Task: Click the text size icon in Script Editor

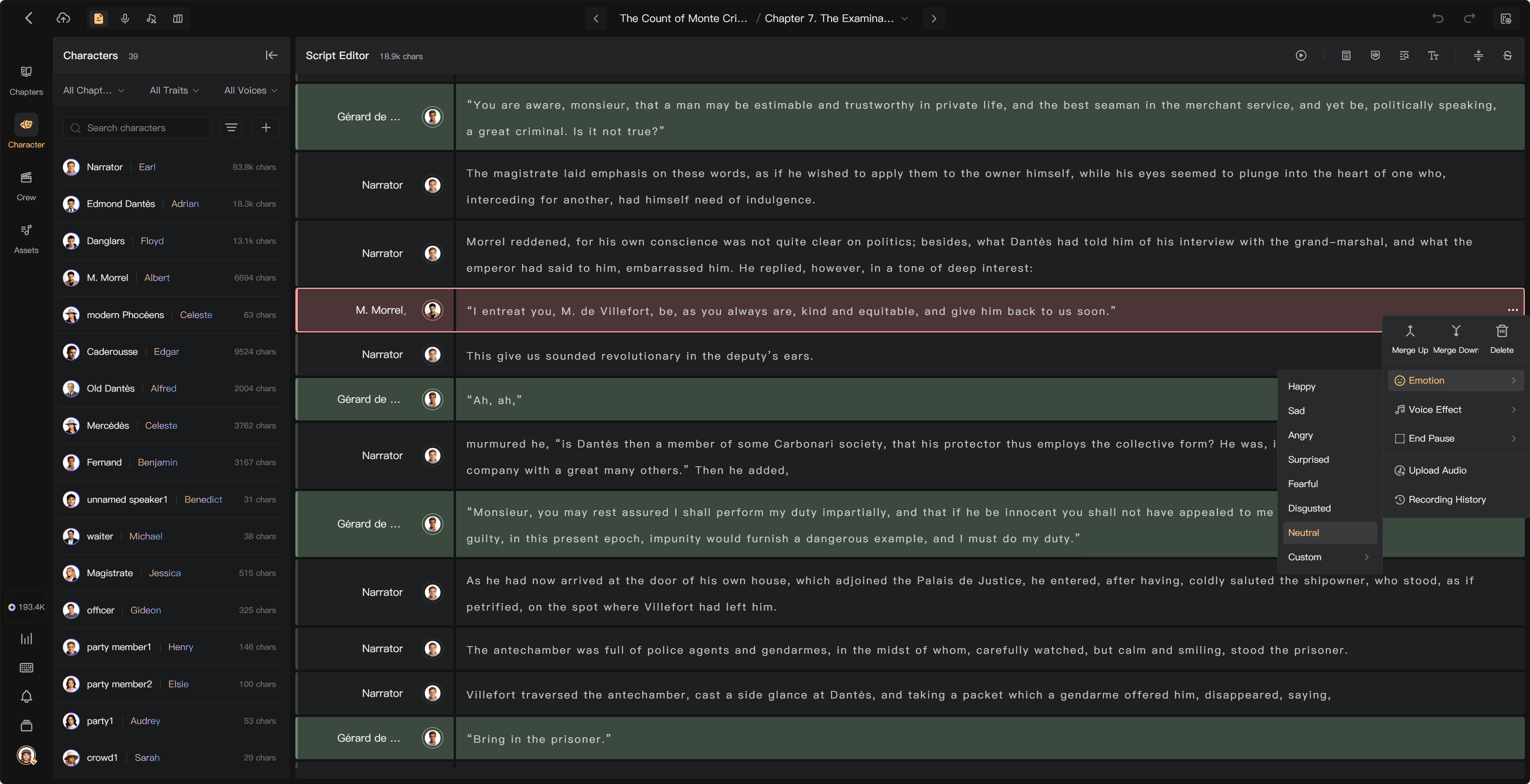Action: [1433, 55]
